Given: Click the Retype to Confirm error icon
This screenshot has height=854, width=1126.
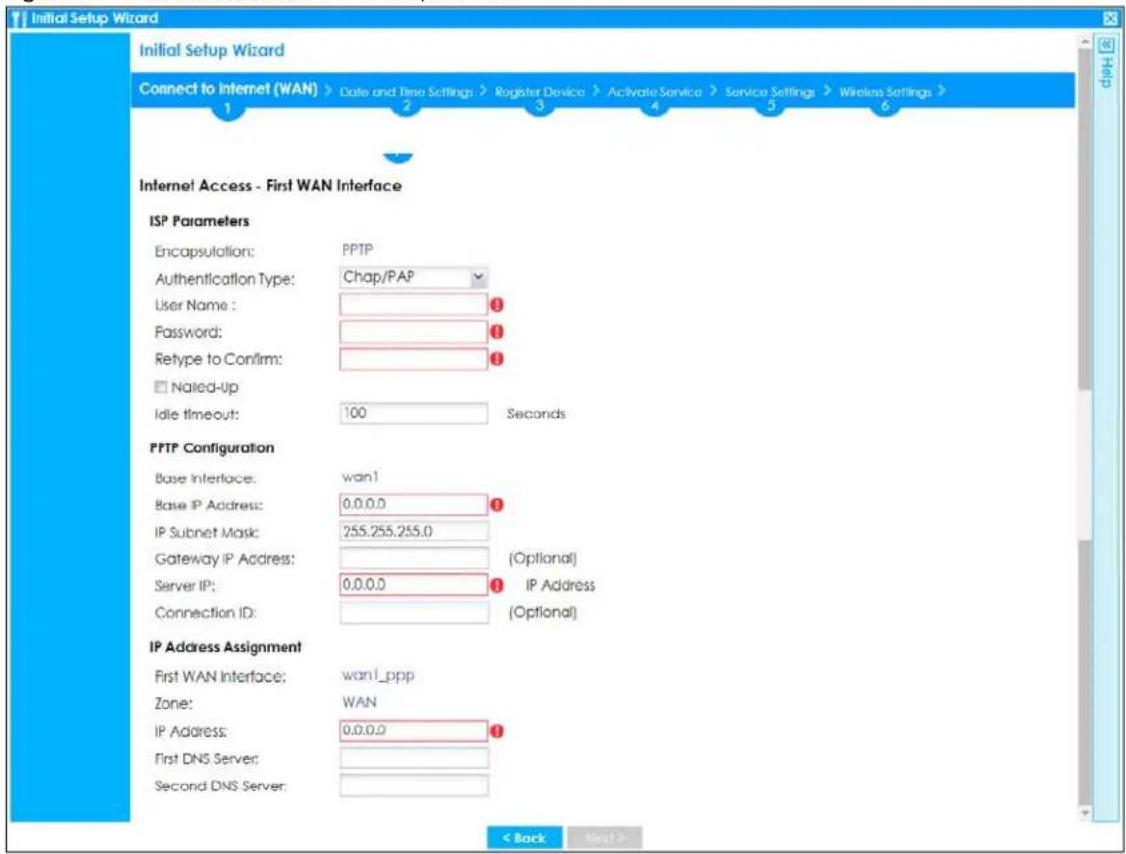Looking at the screenshot, I should coord(496,358).
